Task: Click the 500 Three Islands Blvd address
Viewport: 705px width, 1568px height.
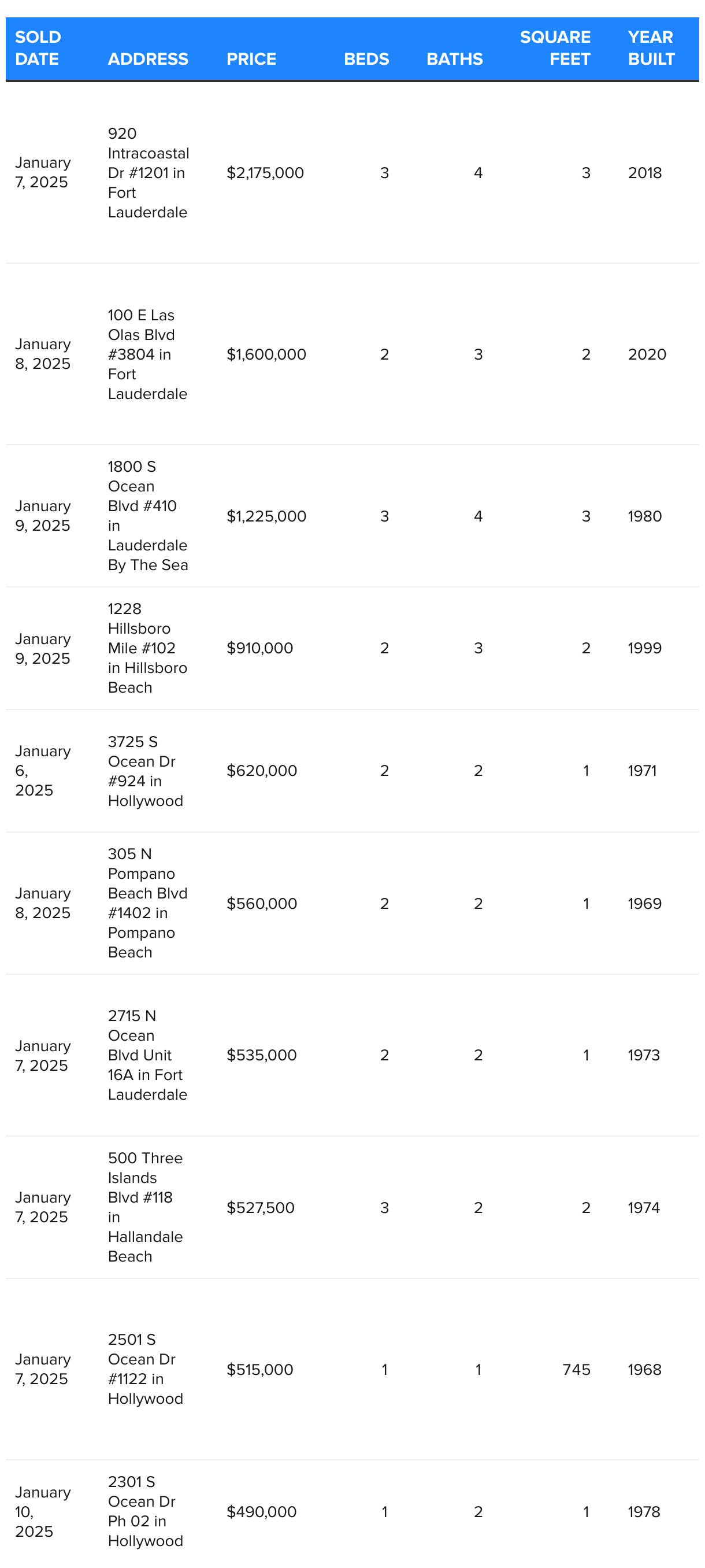Action: [146, 1207]
